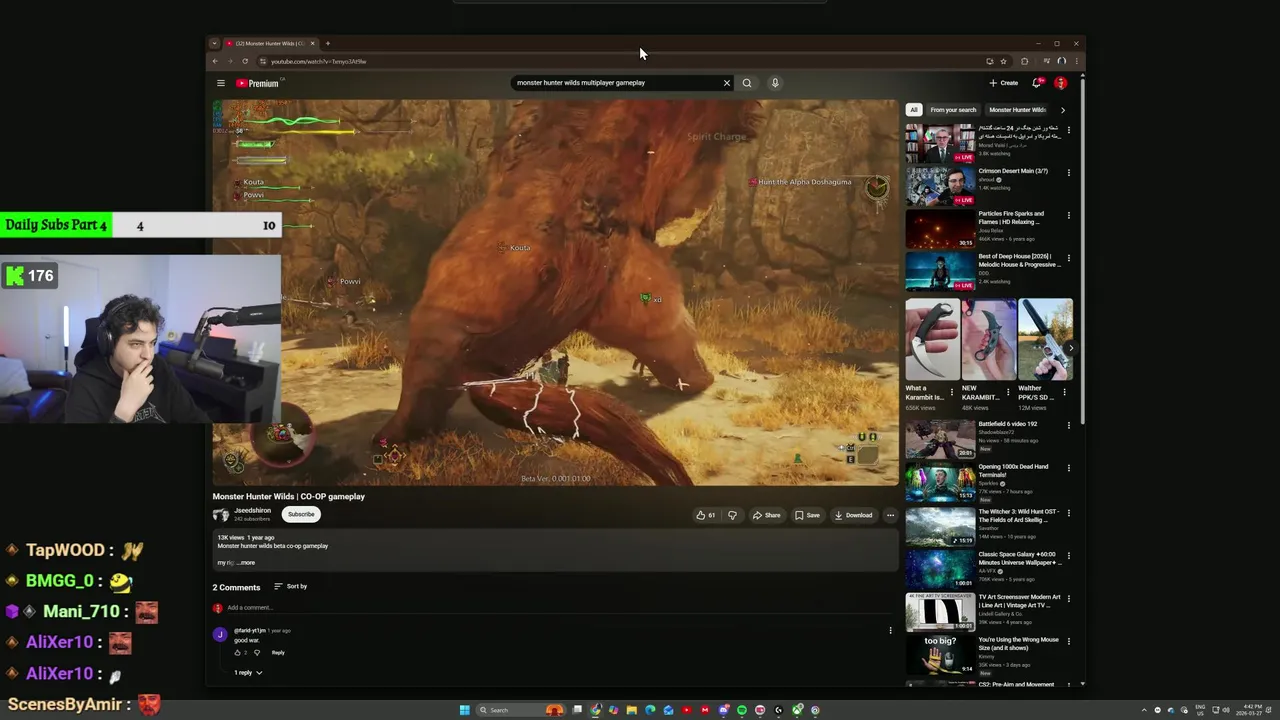Show more filter chips with right chevron
1280x720 pixels.
(1063, 110)
